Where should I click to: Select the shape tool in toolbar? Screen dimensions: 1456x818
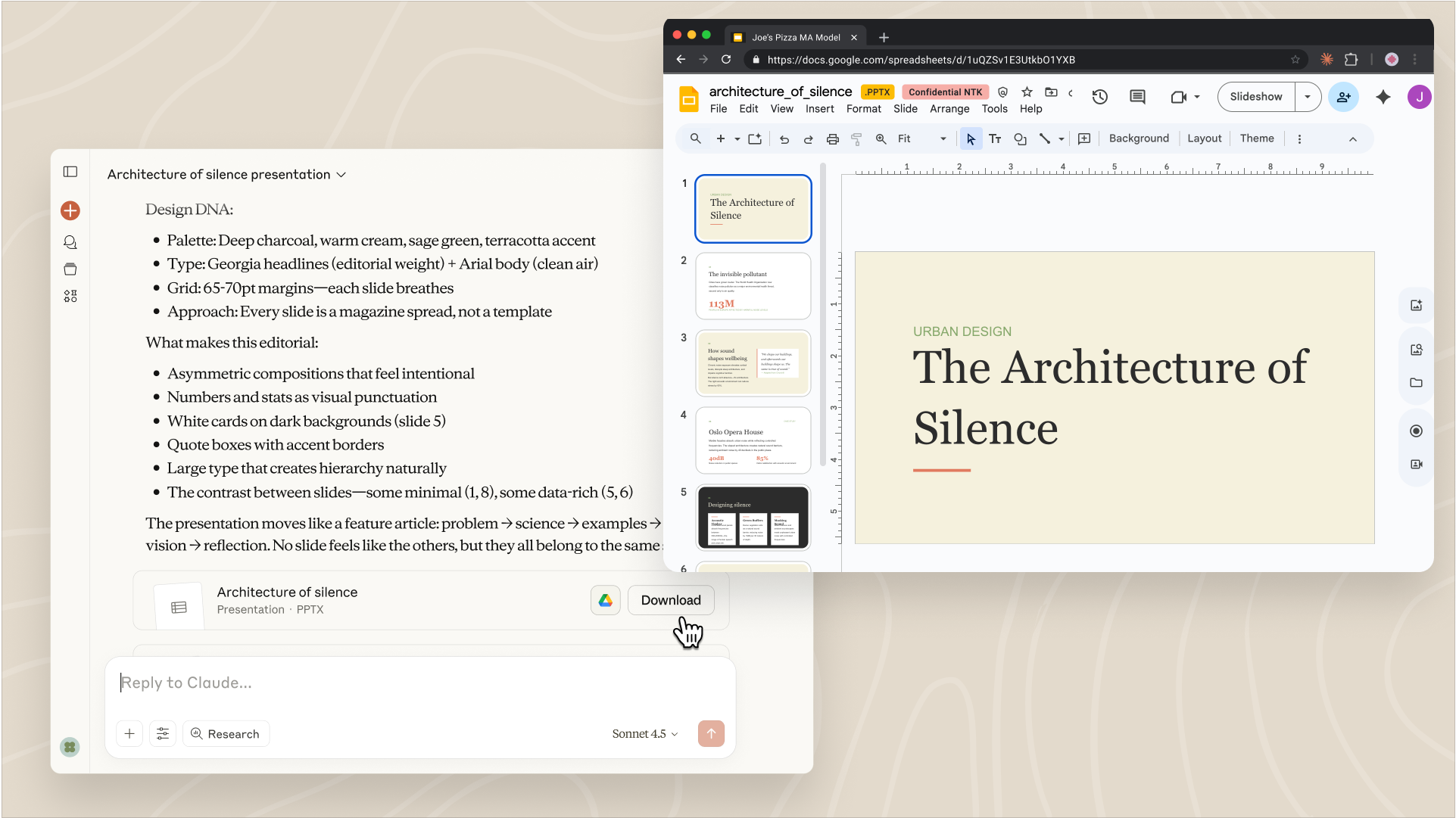coord(1020,139)
